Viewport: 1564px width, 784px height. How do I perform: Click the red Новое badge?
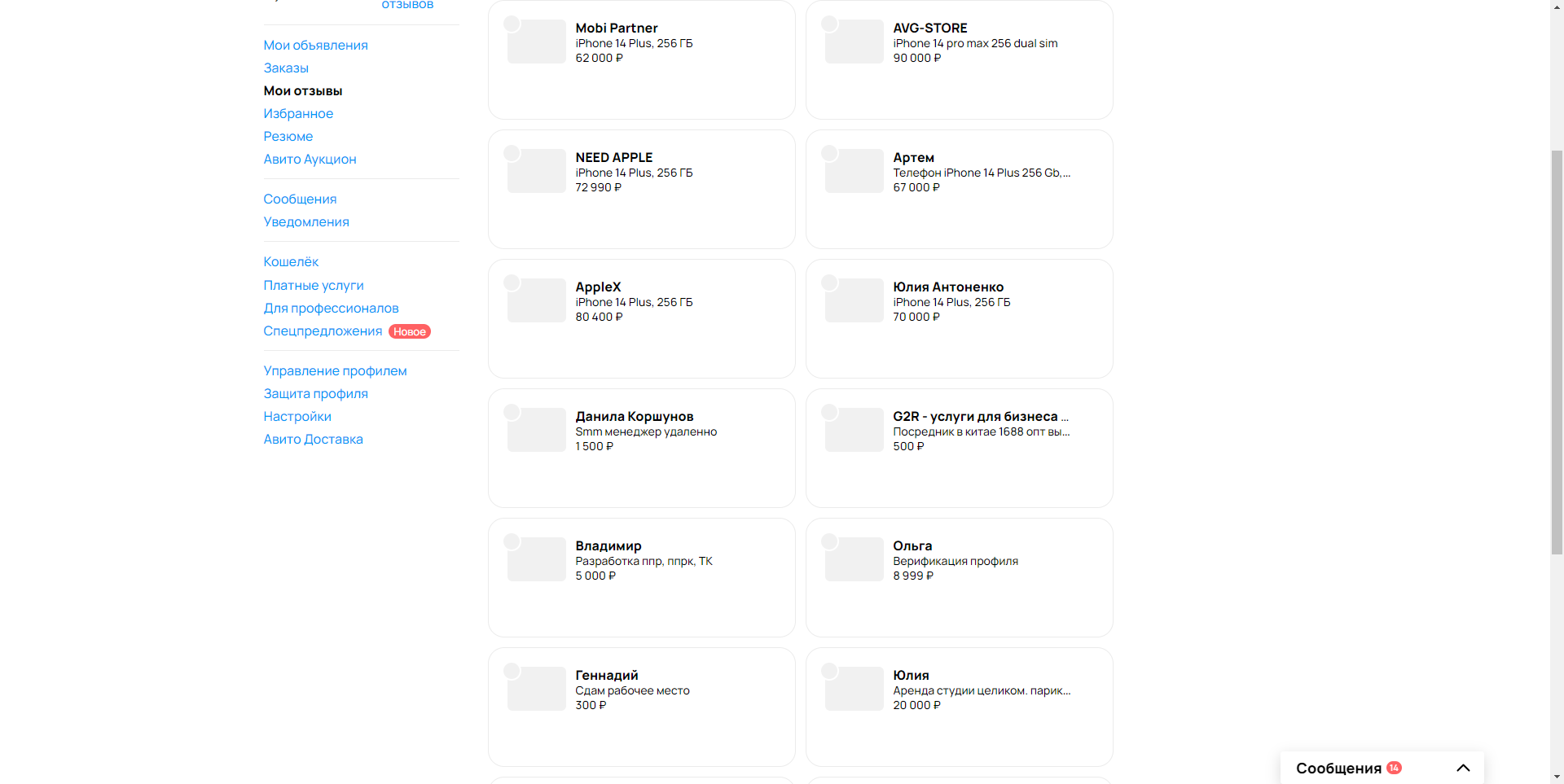click(x=410, y=331)
